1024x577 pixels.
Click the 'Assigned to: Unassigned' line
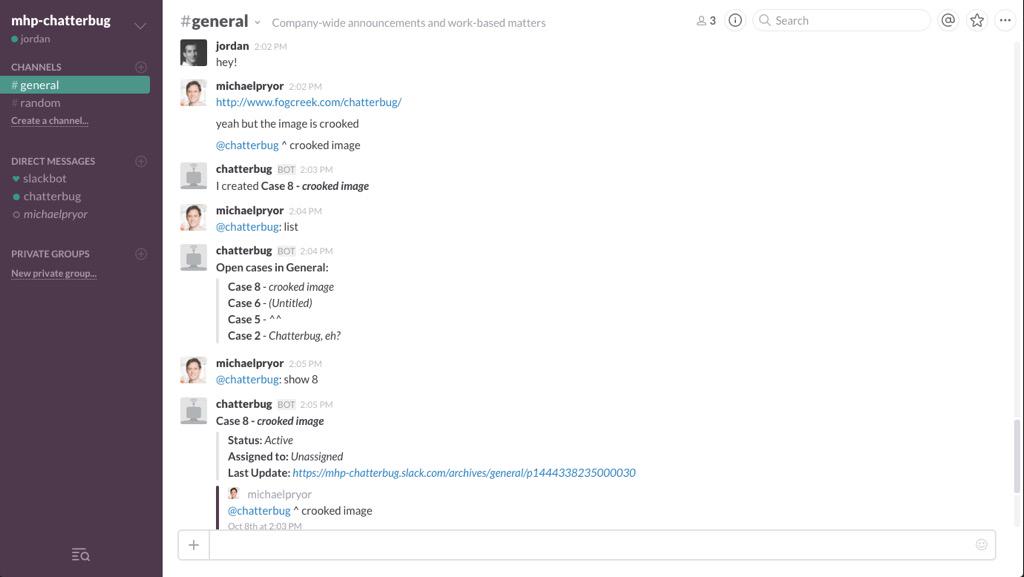[x=285, y=456]
